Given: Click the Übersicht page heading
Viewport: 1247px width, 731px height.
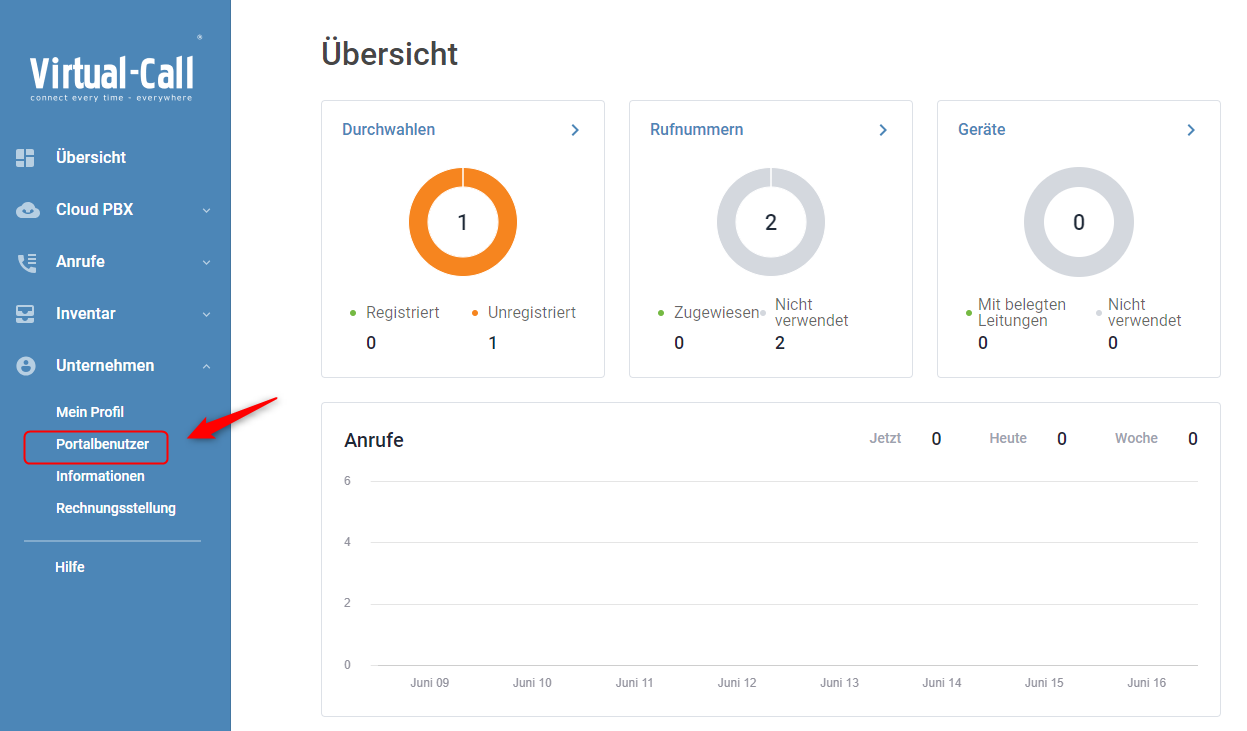Looking at the screenshot, I should (389, 54).
